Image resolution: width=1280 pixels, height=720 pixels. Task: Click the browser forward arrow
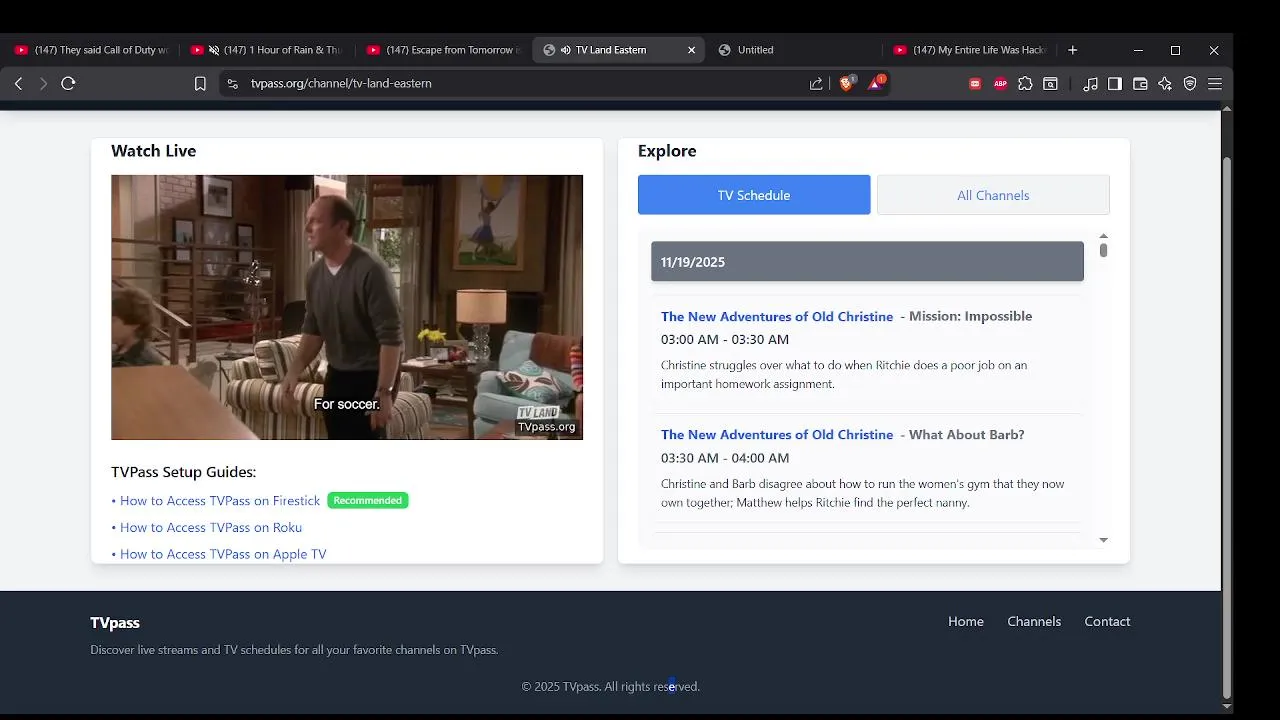pos(43,84)
